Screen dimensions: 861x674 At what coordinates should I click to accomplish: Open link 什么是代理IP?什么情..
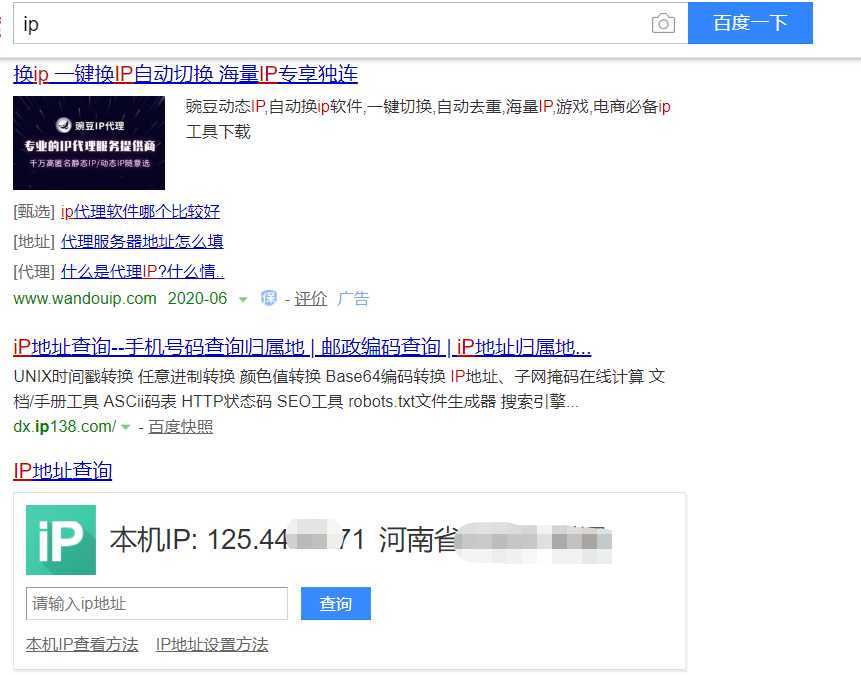pyautogui.click(x=142, y=271)
